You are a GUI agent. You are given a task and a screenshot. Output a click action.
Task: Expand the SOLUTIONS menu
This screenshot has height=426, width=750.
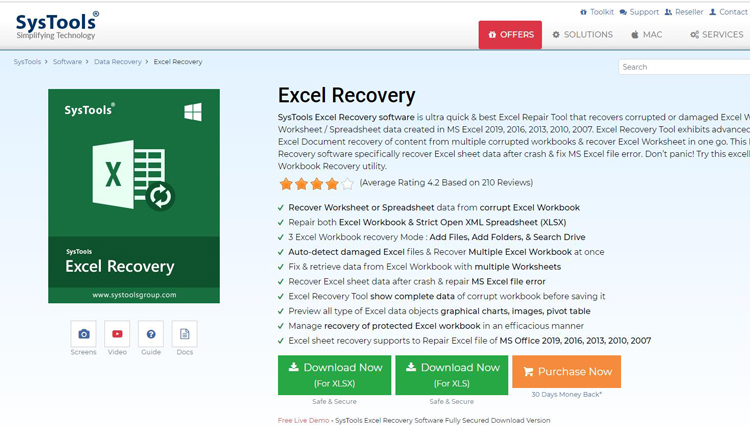[x=583, y=35]
